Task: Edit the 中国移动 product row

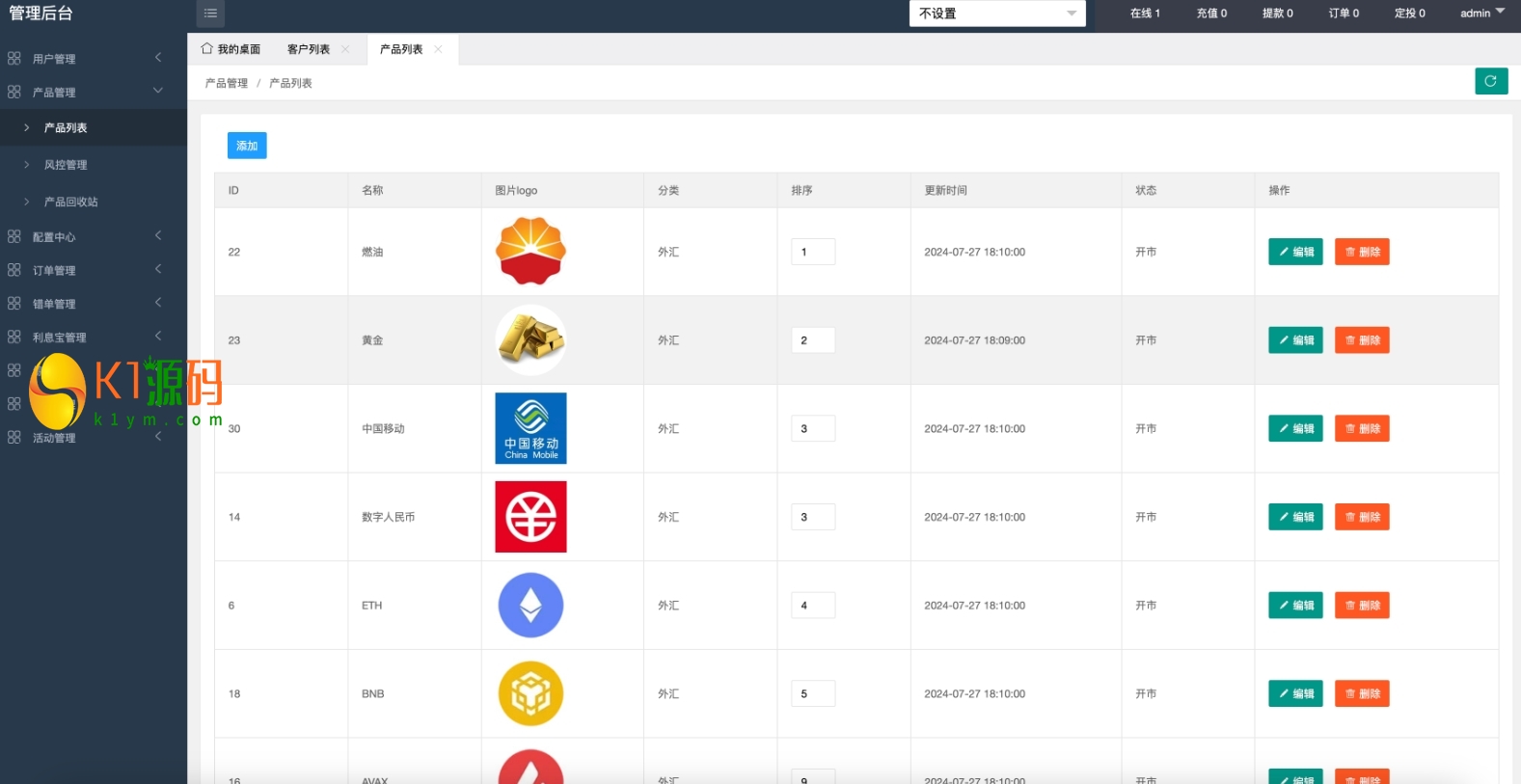Action: point(1295,428)
